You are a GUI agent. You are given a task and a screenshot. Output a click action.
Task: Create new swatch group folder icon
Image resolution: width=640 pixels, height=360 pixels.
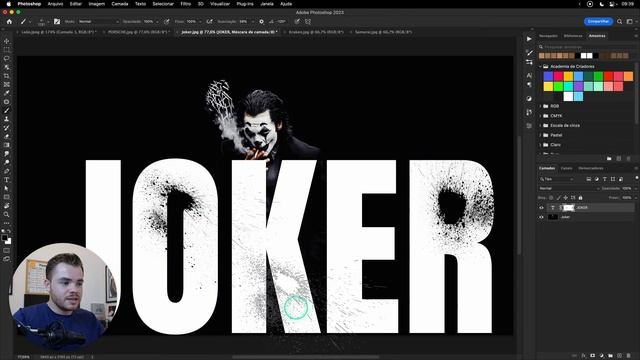pos(609,158)
